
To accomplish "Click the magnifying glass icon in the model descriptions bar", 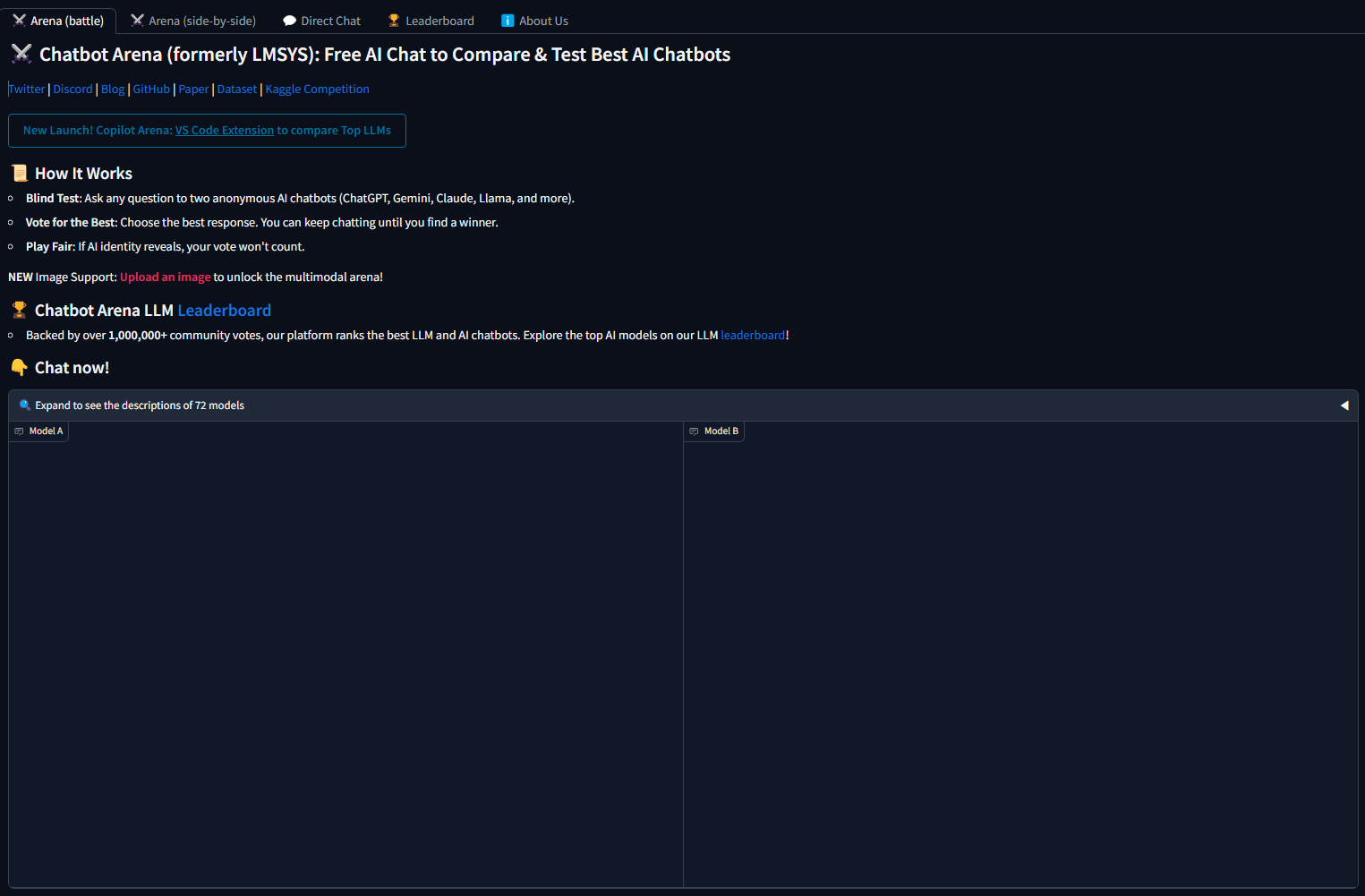I will 25,405.
